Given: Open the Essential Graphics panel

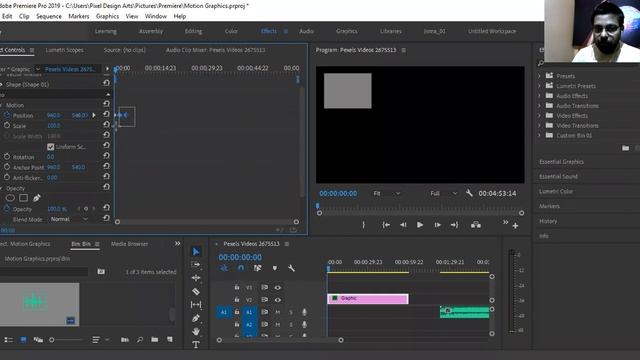Looking at the screenshot, I should coord(561,162).
